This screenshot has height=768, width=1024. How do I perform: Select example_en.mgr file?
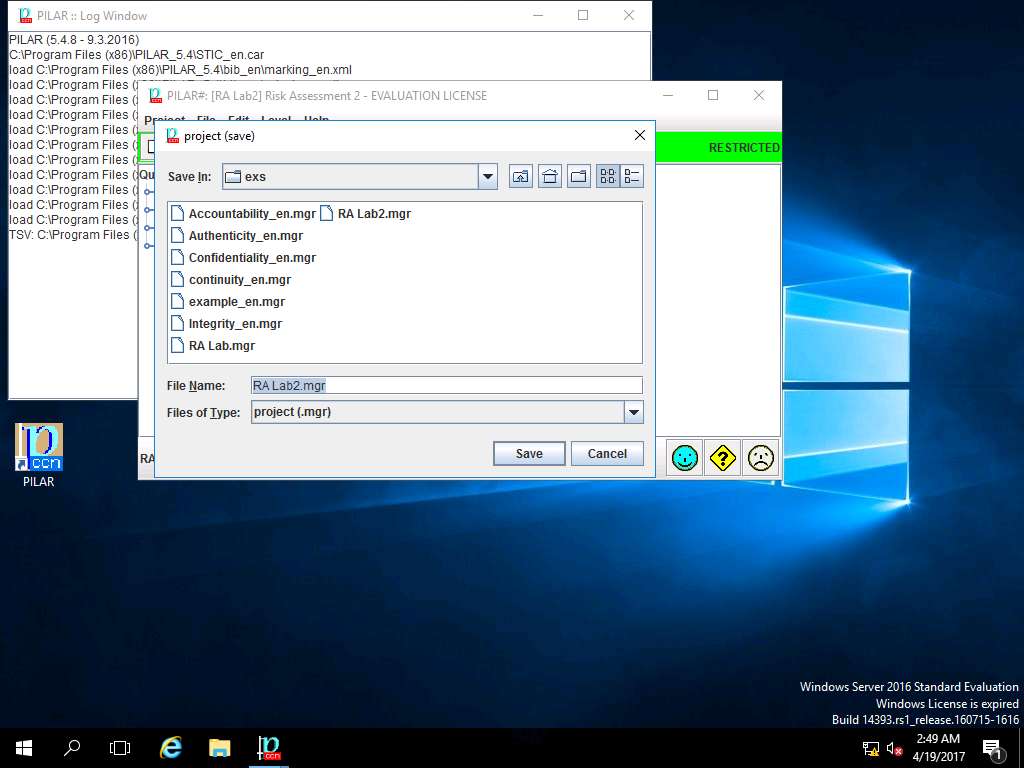228,302
